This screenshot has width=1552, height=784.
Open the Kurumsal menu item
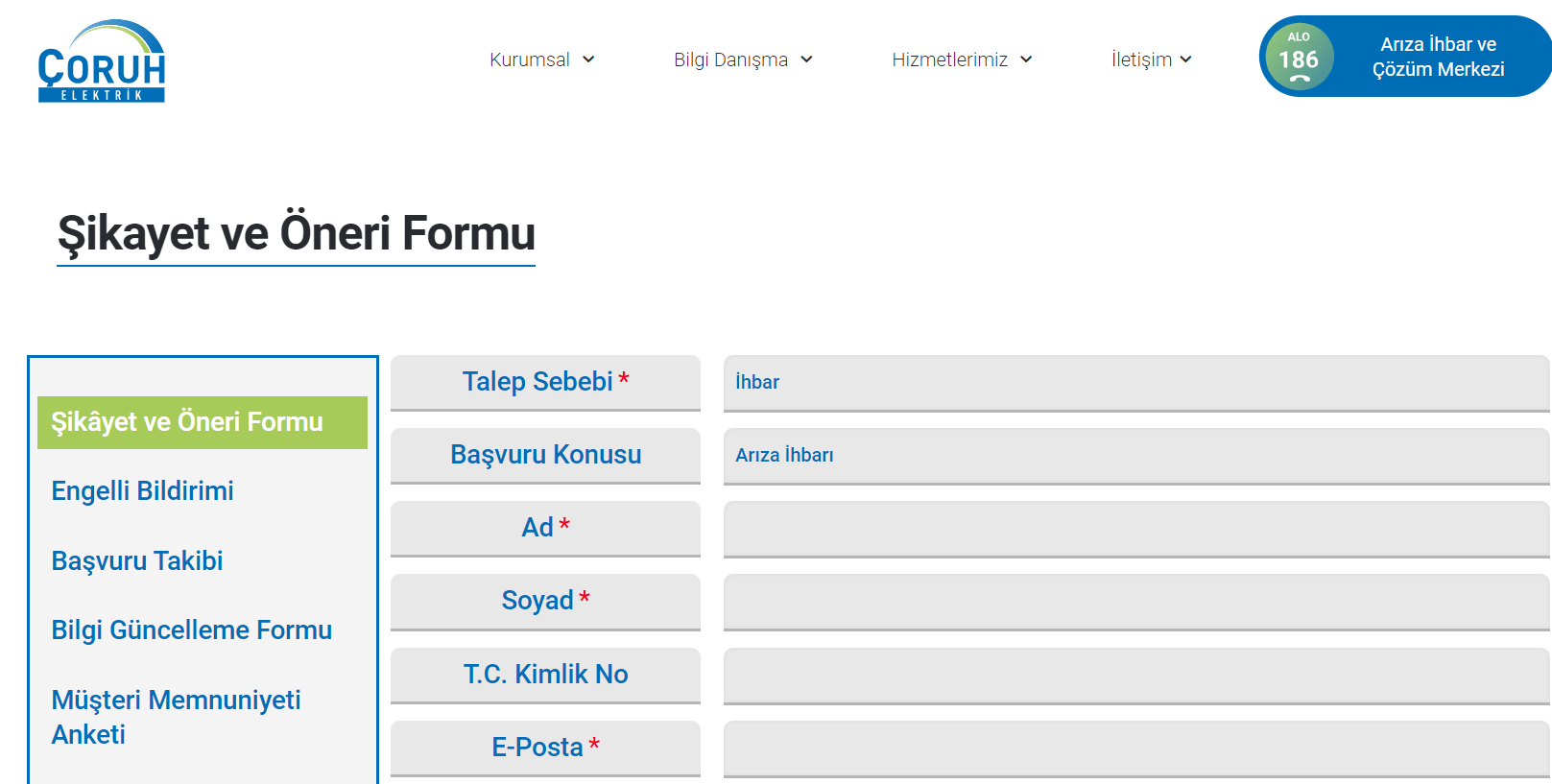(530, 59)
